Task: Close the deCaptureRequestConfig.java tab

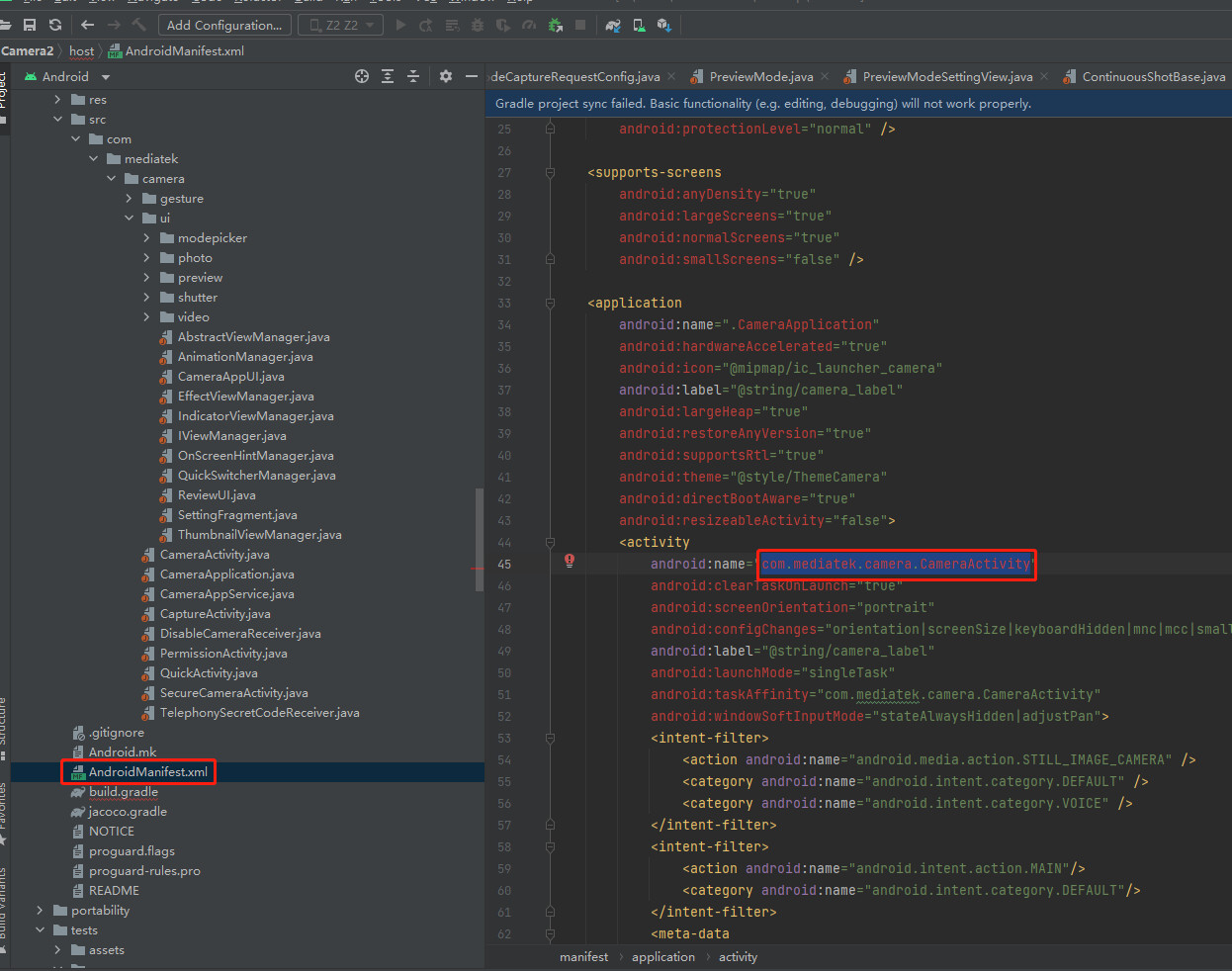Action: coord(671,76)
